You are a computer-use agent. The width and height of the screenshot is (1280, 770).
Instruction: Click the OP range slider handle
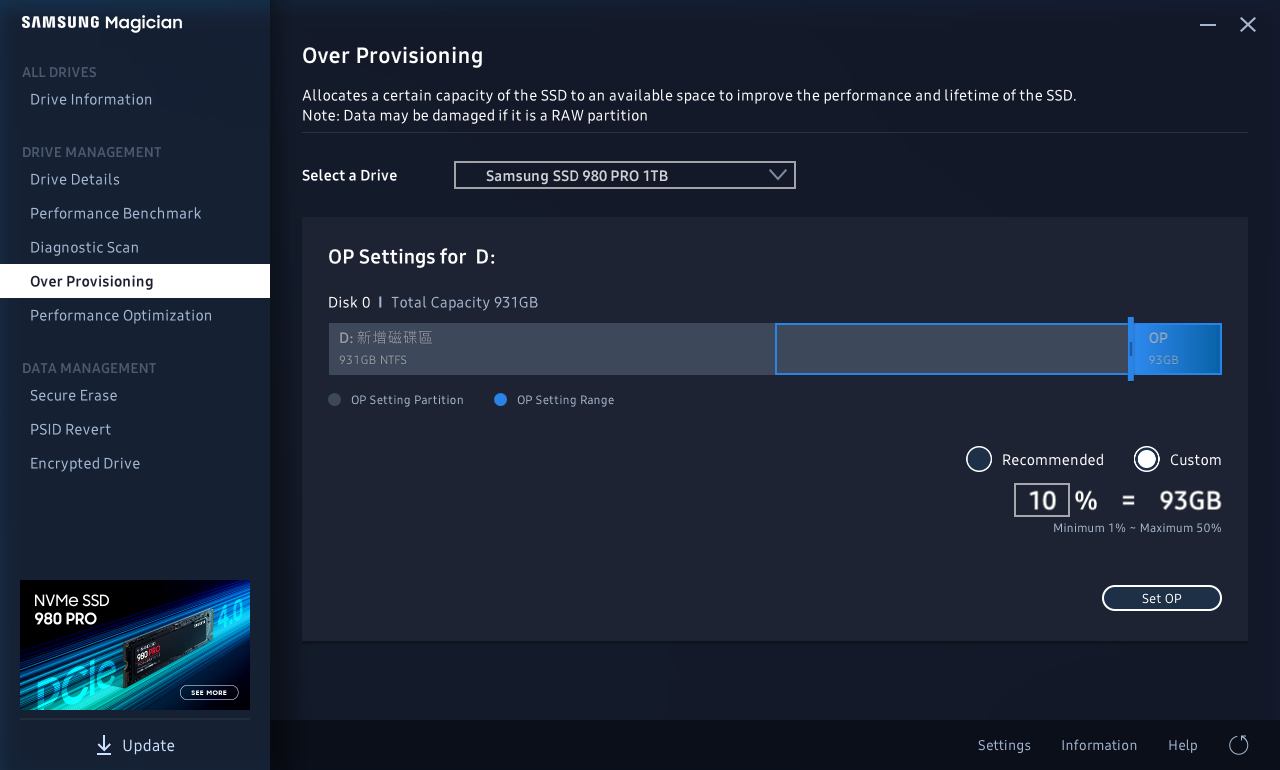(x=1131, y=349)
